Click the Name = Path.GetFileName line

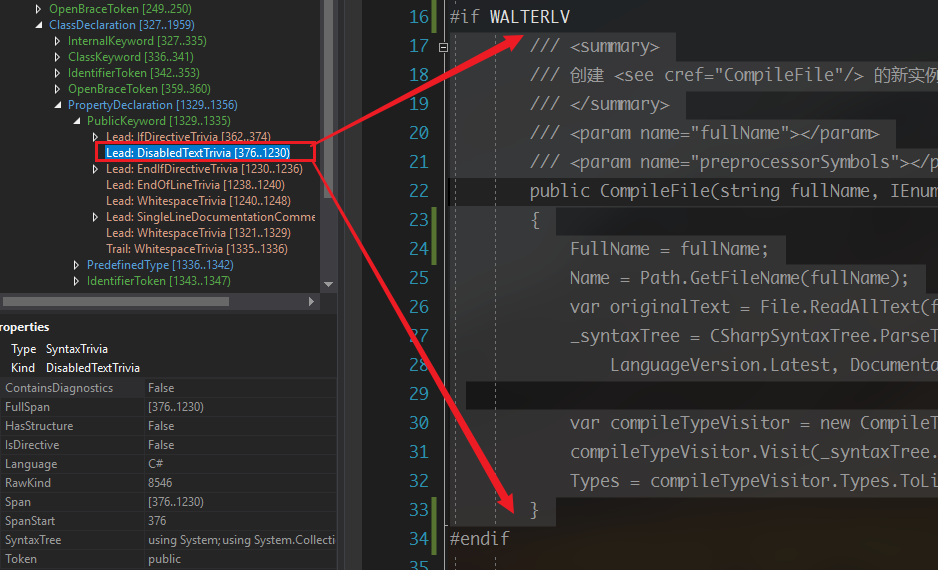coord(739,278)
